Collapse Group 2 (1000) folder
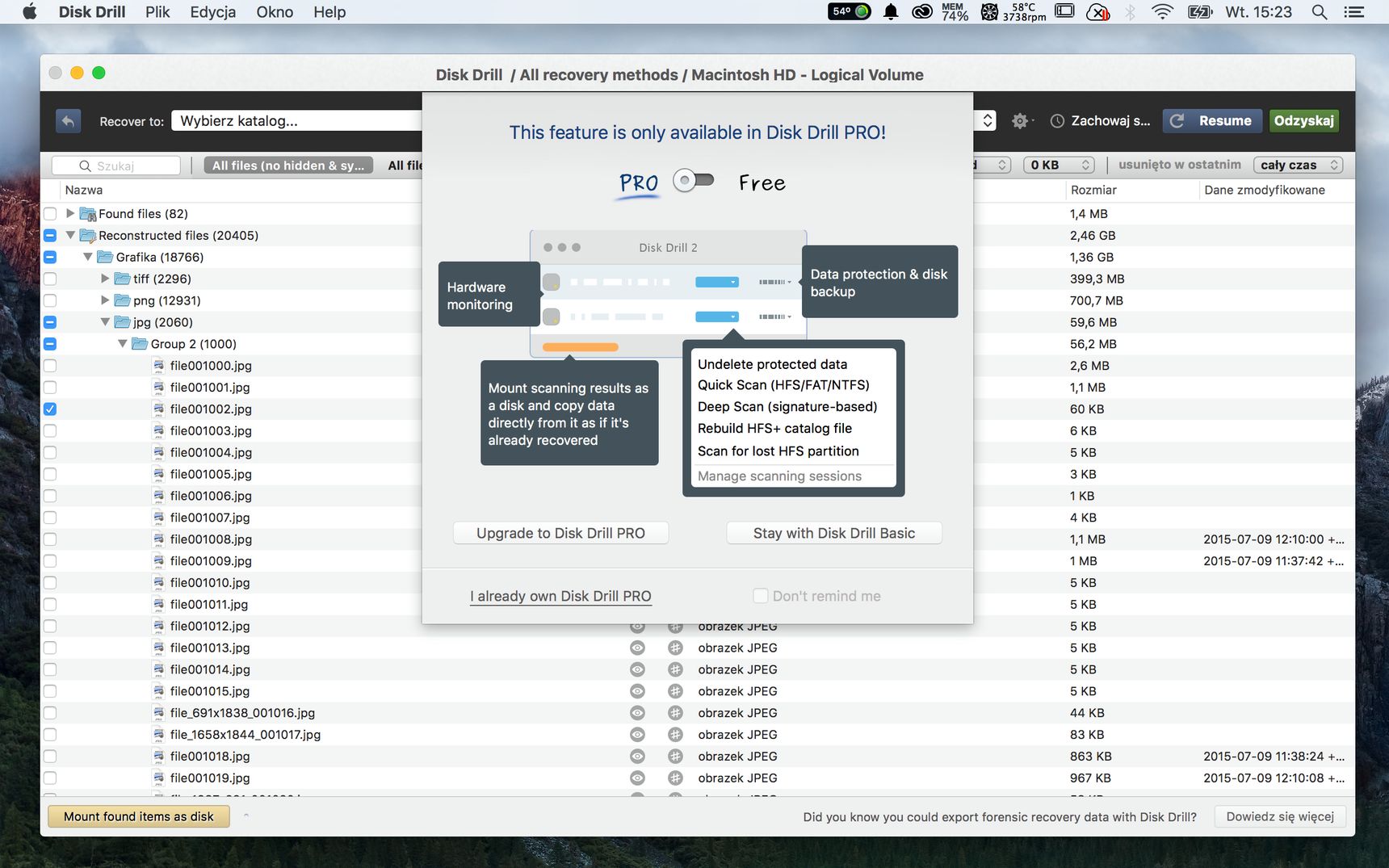The height and width of the screenshot is (868, 1389). pyautogui.click(x=123, y=343)
